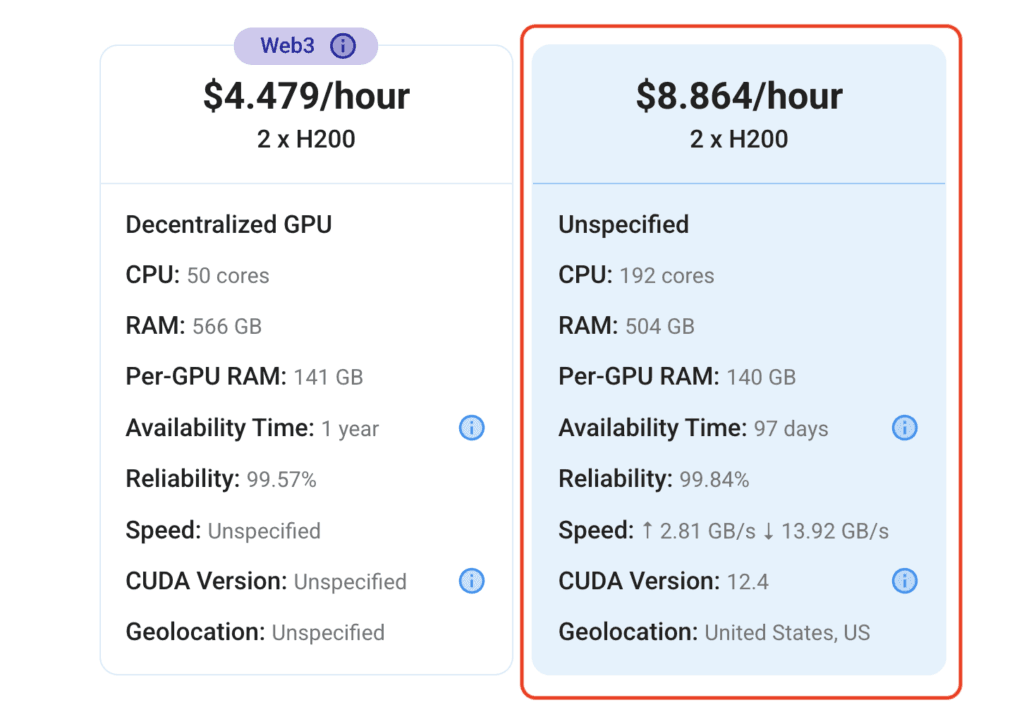Click the 2 x H200 text under $4.479/hour
The height and width of the screenshot is (717, 1024).
[306, 139]
